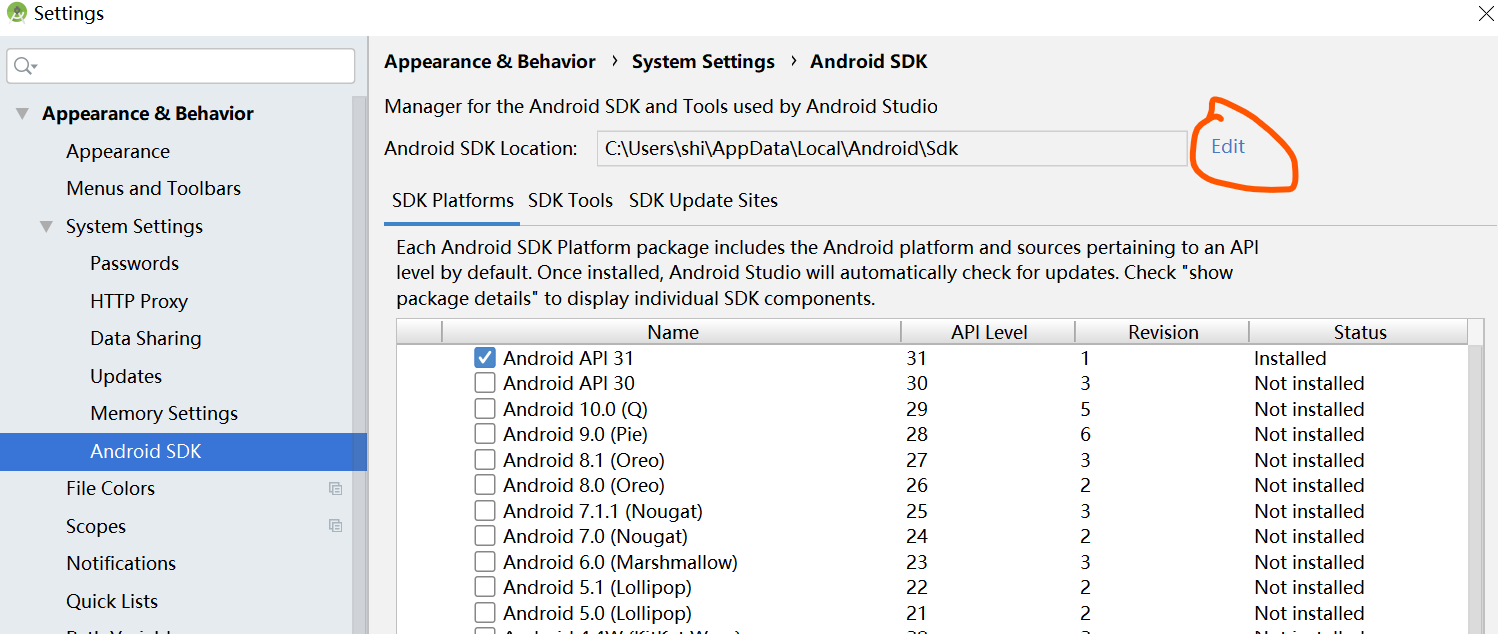Click the Android 8.1 (Oreo) row name
This screenshot has width=1498, height=634.
(x=584, y=460)
